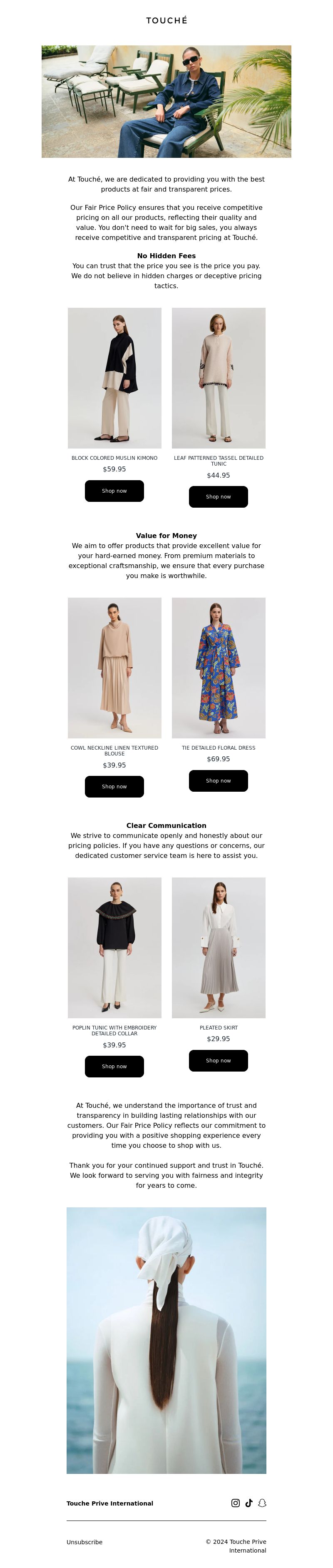Shop now for Poplin Tunic Embroidery Collar
The image size is (333, 1568).
point(114,1067)
